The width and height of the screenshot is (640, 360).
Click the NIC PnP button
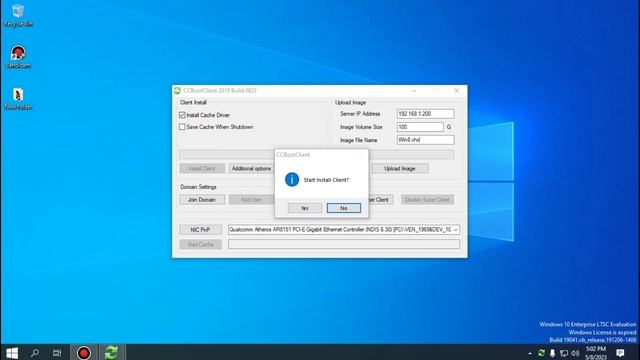point(200,230)
